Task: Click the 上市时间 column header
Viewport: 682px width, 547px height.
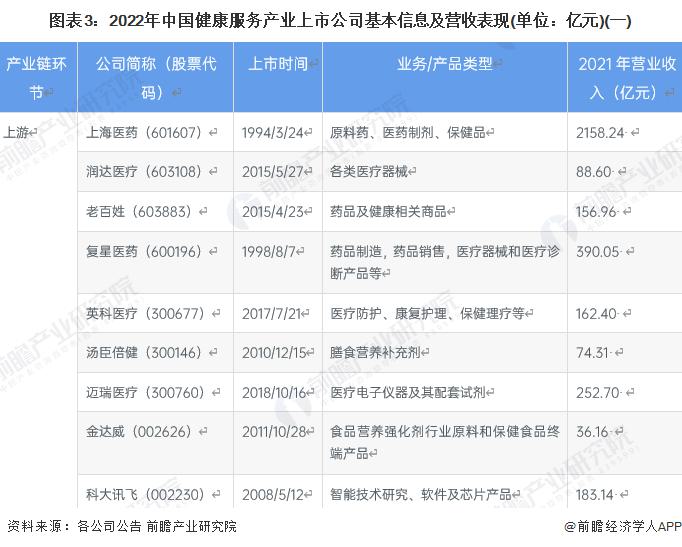Action: (x=278, y=65)
